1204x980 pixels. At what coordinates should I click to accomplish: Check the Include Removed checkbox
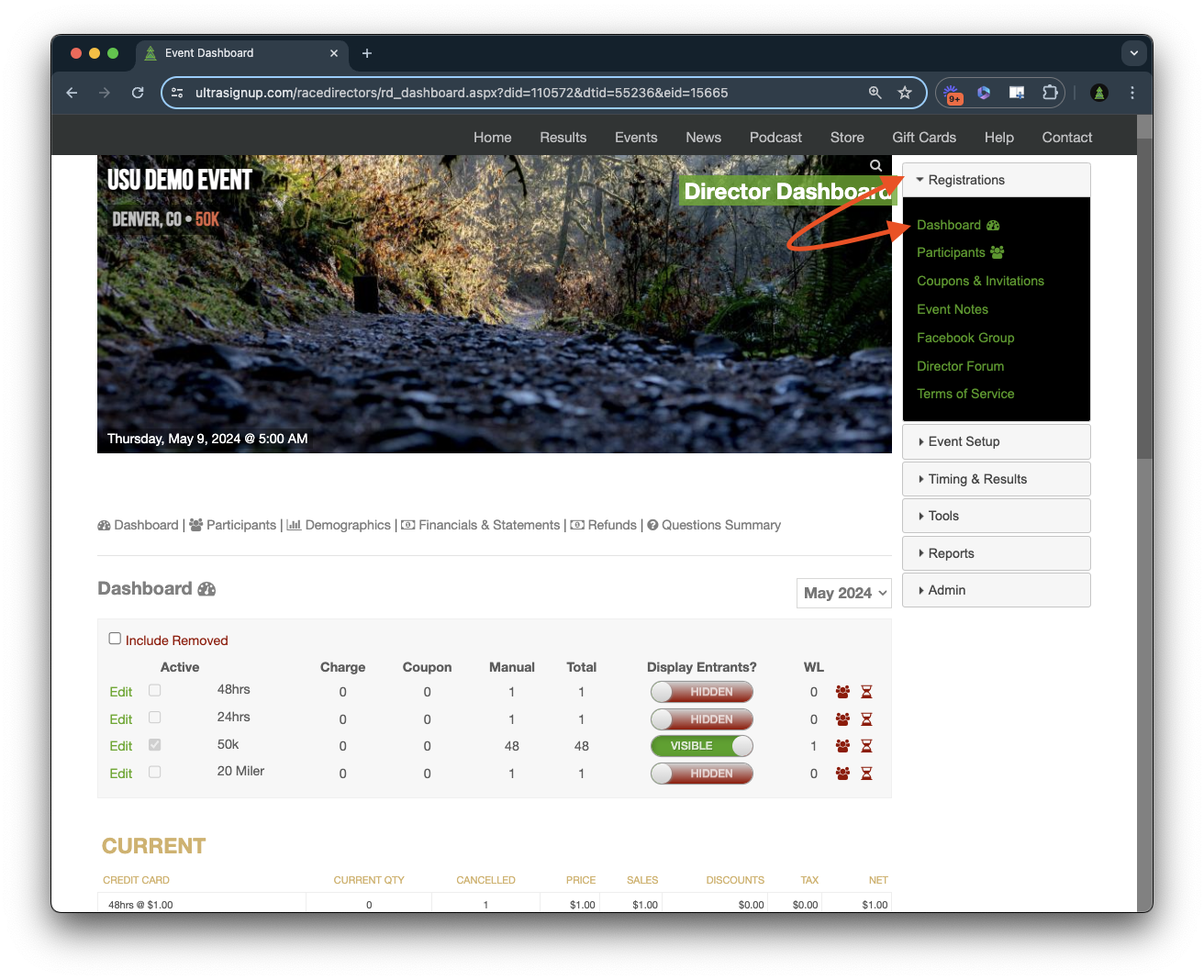pyautogui.click(x=115, y=639)
